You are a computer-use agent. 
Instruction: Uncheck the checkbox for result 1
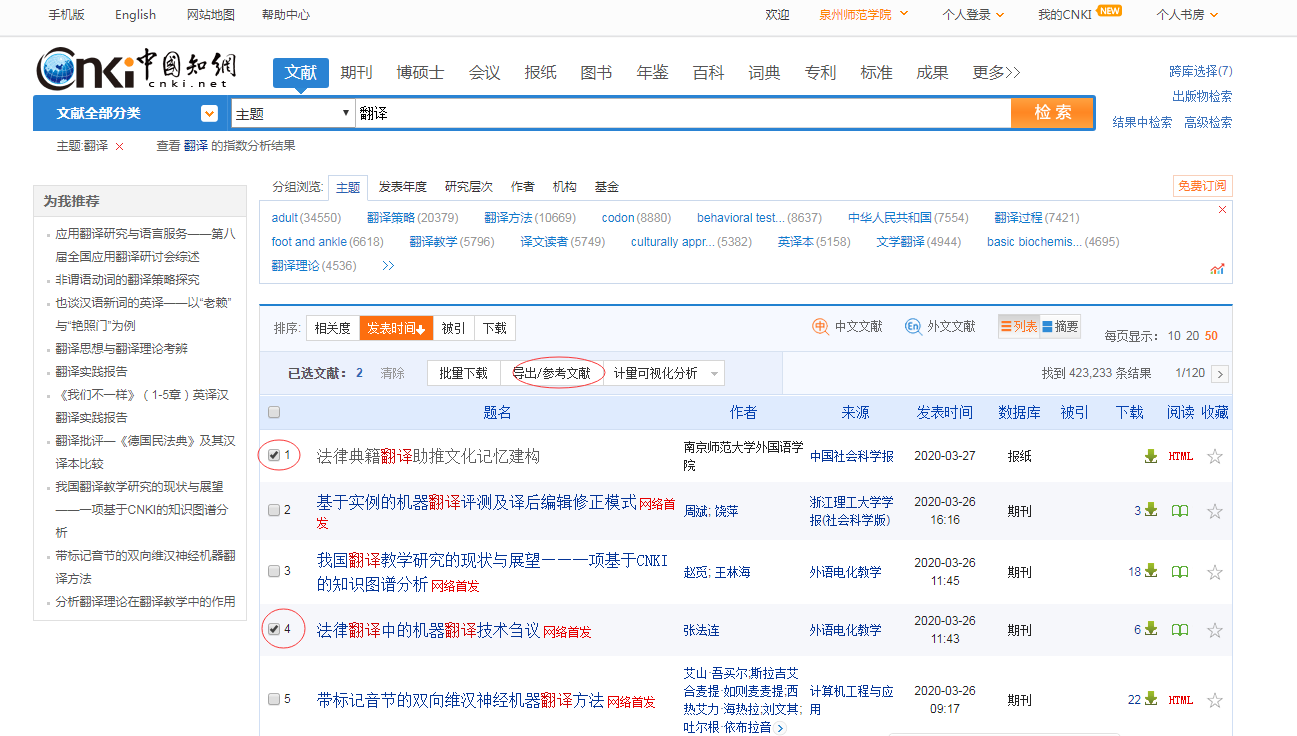click(274, 455)
